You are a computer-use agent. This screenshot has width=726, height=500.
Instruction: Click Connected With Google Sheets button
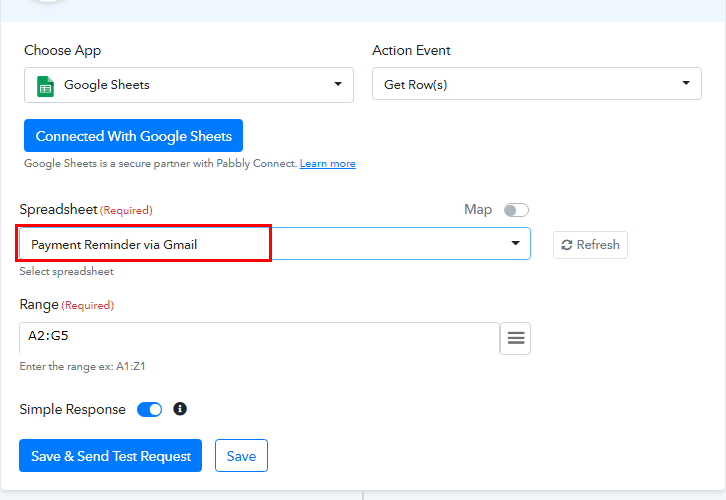coord(133,136)
